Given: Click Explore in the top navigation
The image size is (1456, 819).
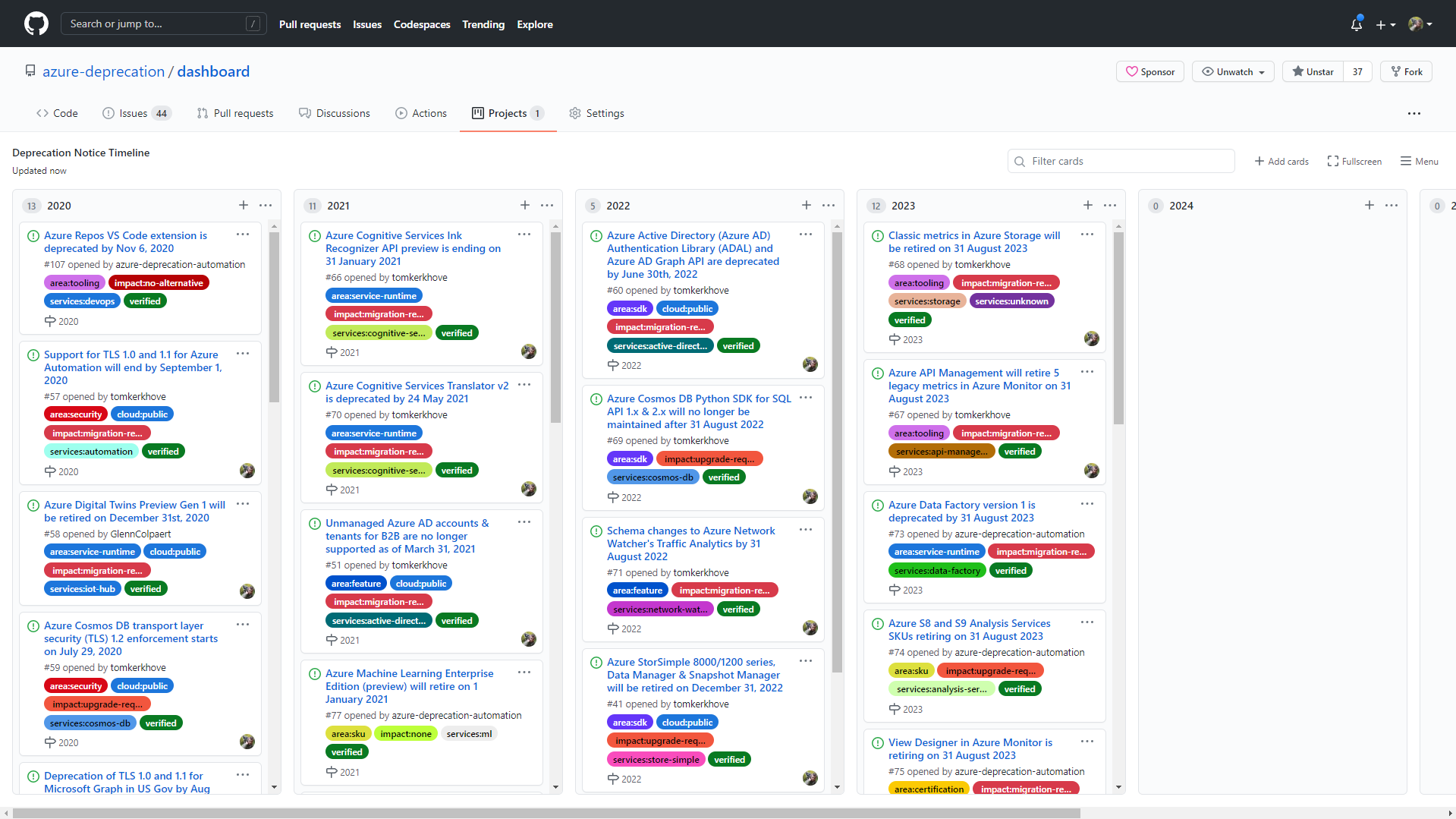Looking at the screenshot, I should click(x=535, y=24).
